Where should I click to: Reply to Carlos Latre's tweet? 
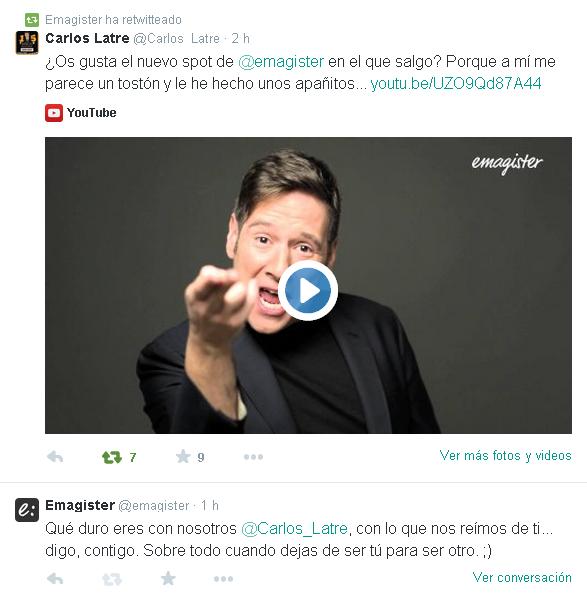pos(55,456)
